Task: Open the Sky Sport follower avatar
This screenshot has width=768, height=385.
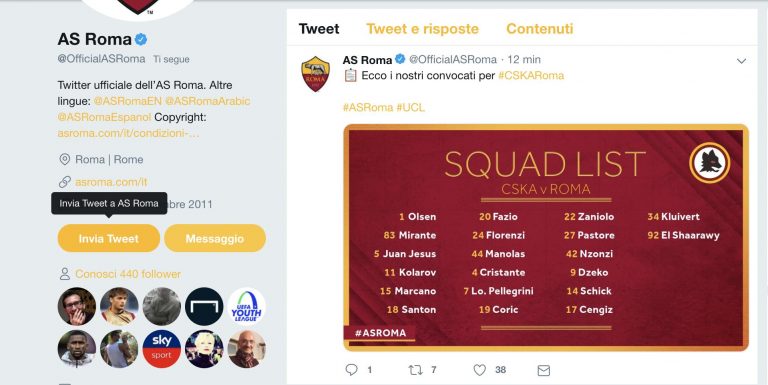Action: pyautogui.click(x=162, y=349)
